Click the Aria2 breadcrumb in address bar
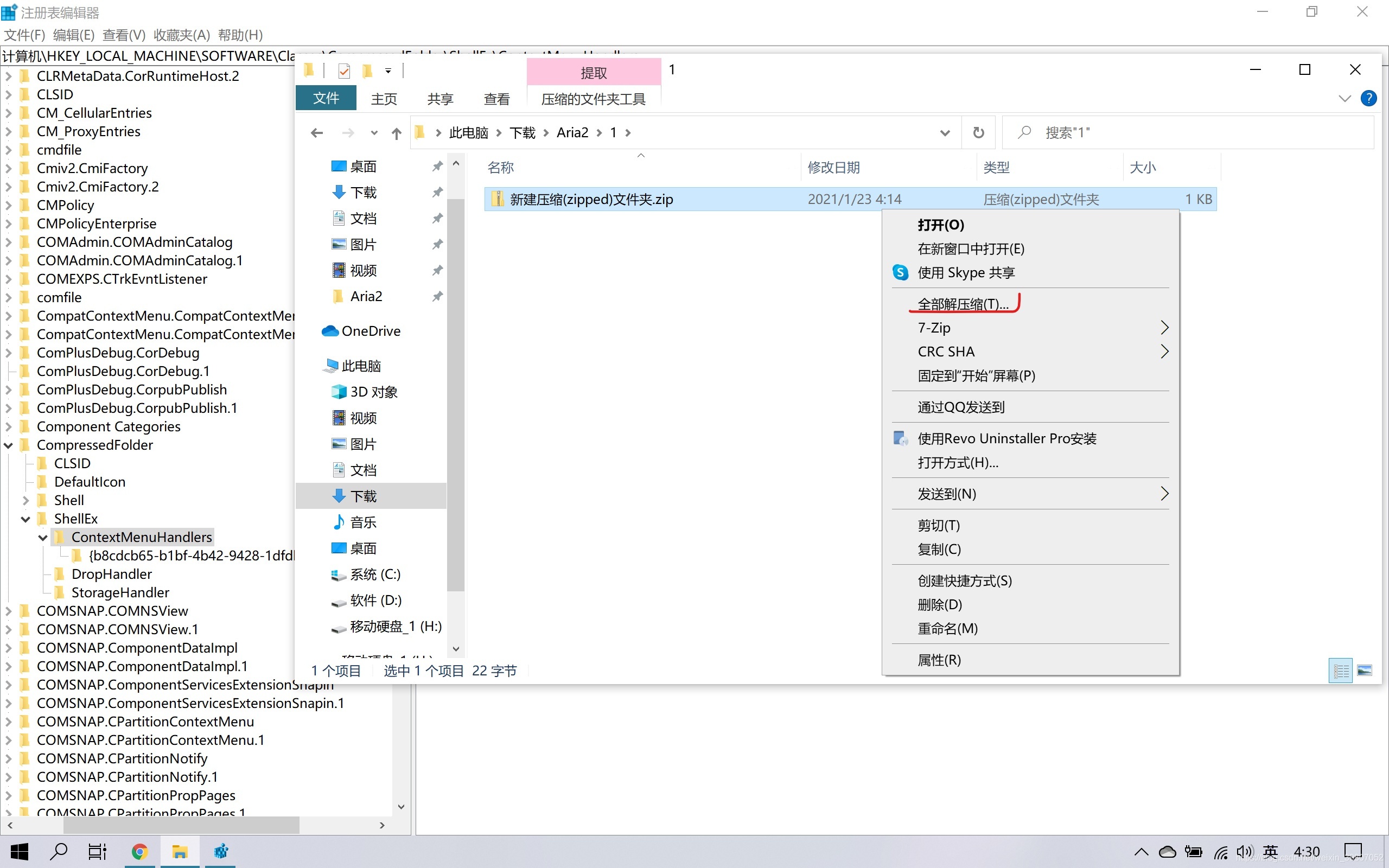 pos(572,132)
